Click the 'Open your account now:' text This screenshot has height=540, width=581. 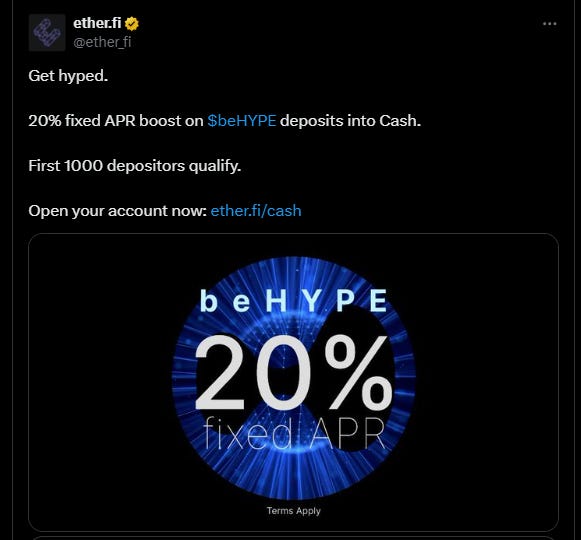[117, 211]
